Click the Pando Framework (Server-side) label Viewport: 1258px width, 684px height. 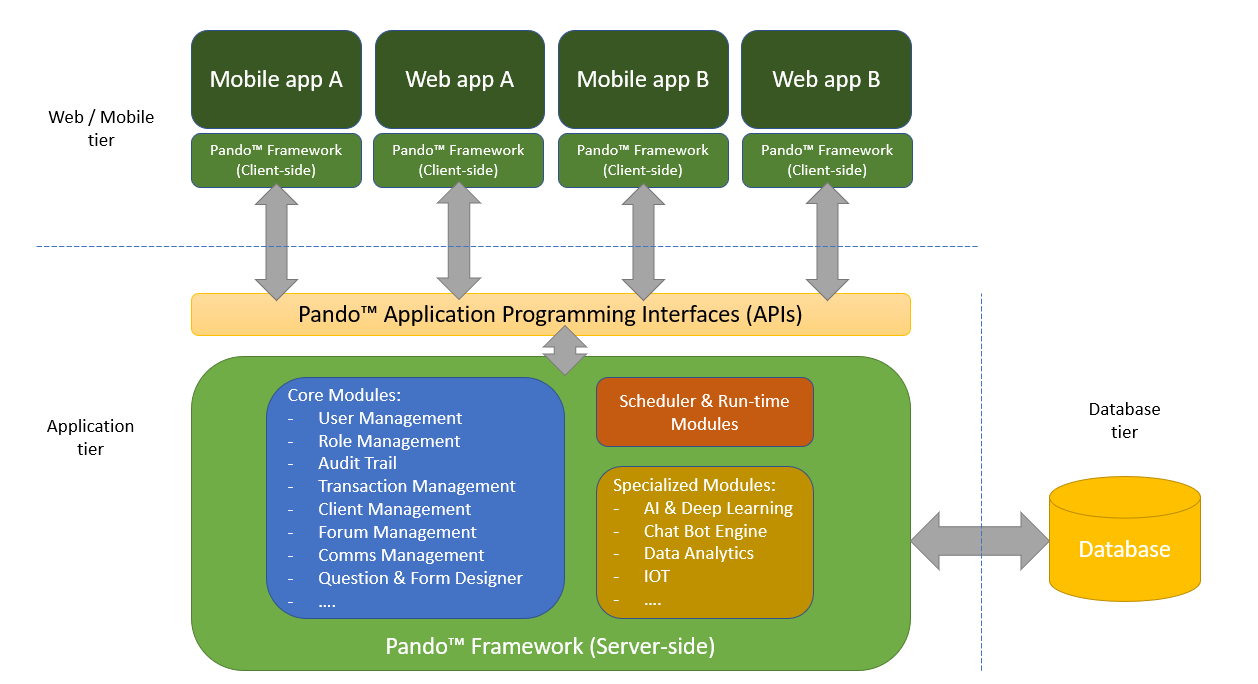click(550, 646)
